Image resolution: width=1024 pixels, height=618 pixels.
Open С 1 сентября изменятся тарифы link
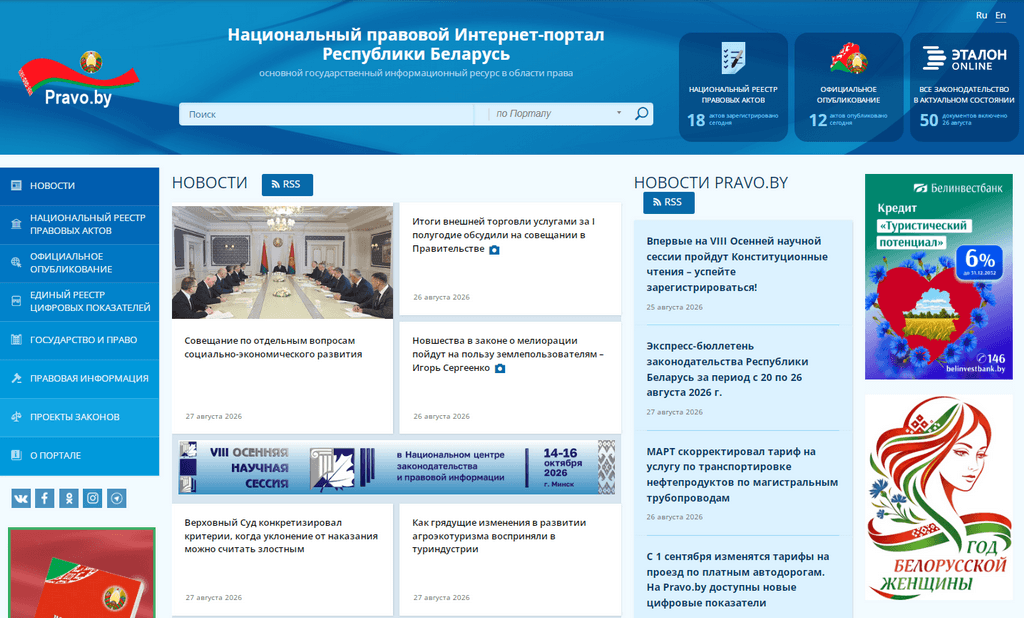pyautogui.click(x=738, y=579)
